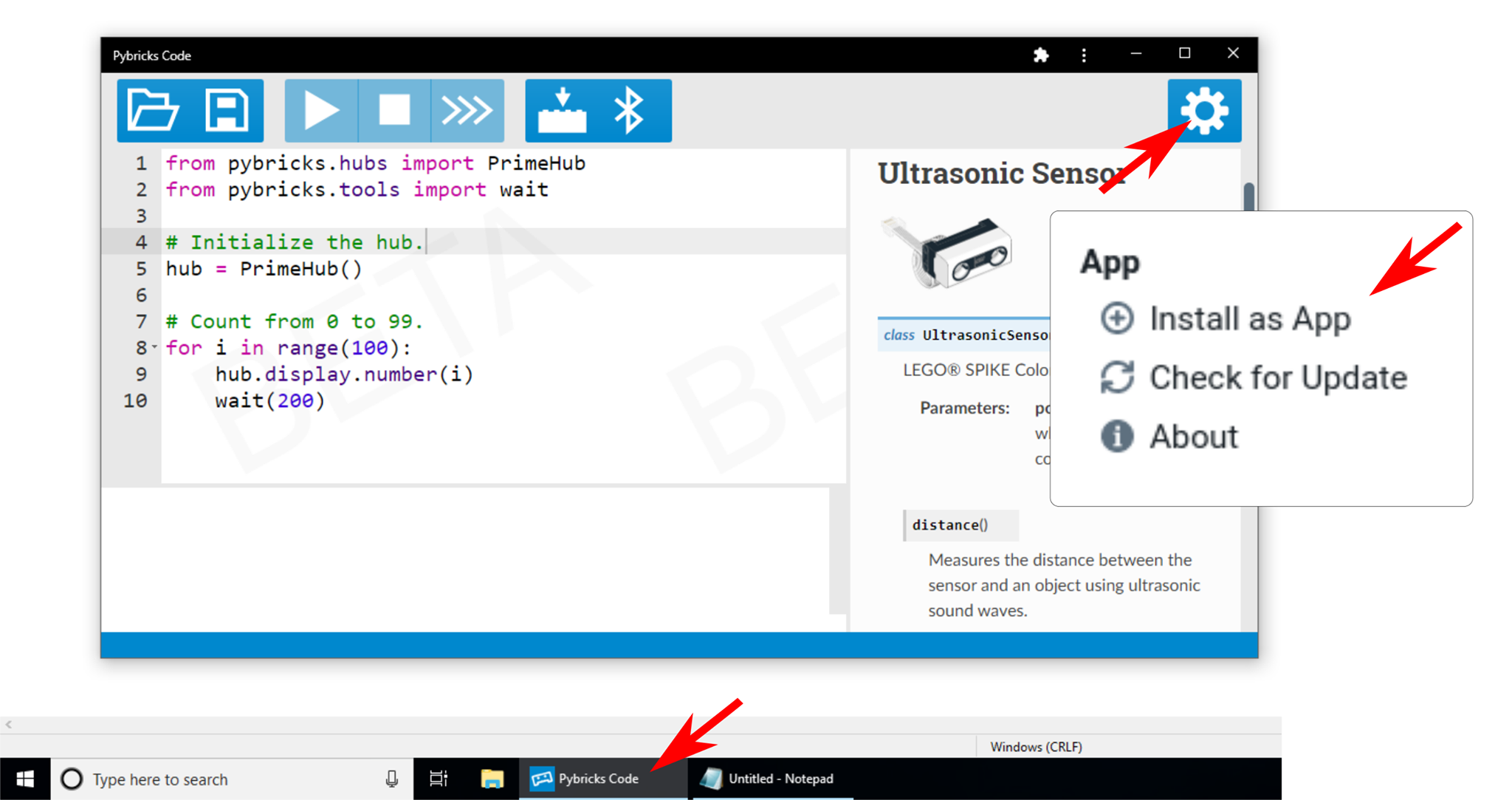Image resolution: width=1512 pixels, height=800 pixels.
Task: Place cursor on line 5 hub = PrimeHub()
Action: pos(264,269)
